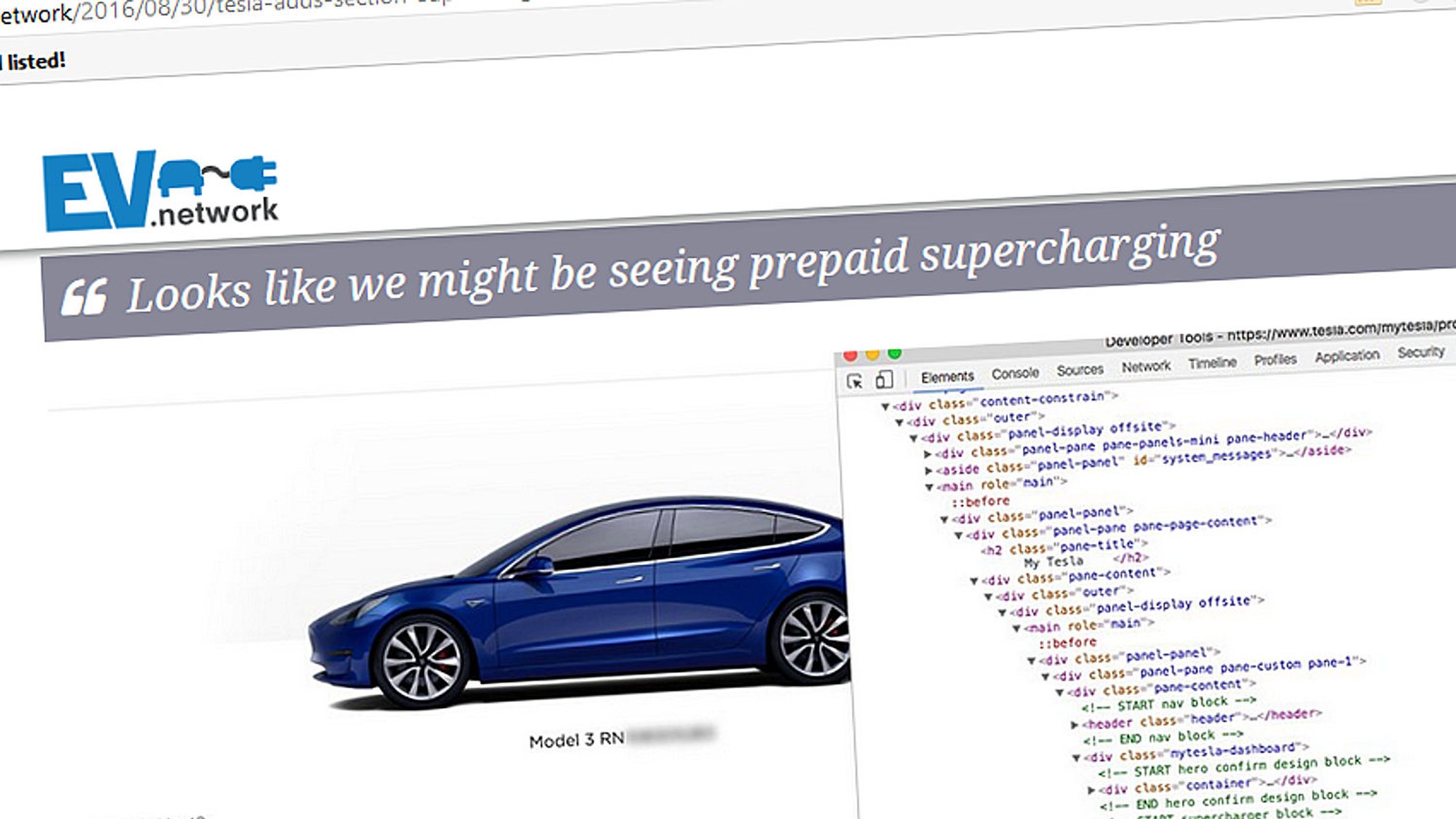The height and width of the screenshot is (819, 1456).
Task: Expand the div class="container" node
Action: [x=1091, y=790]
